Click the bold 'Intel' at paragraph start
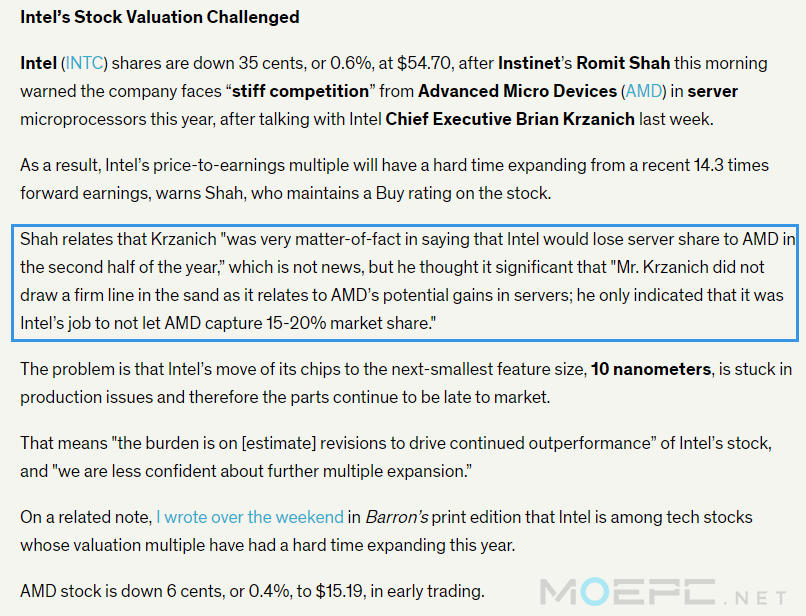The width and height of the screenshot is (806, 616). [x=38, y=63]
